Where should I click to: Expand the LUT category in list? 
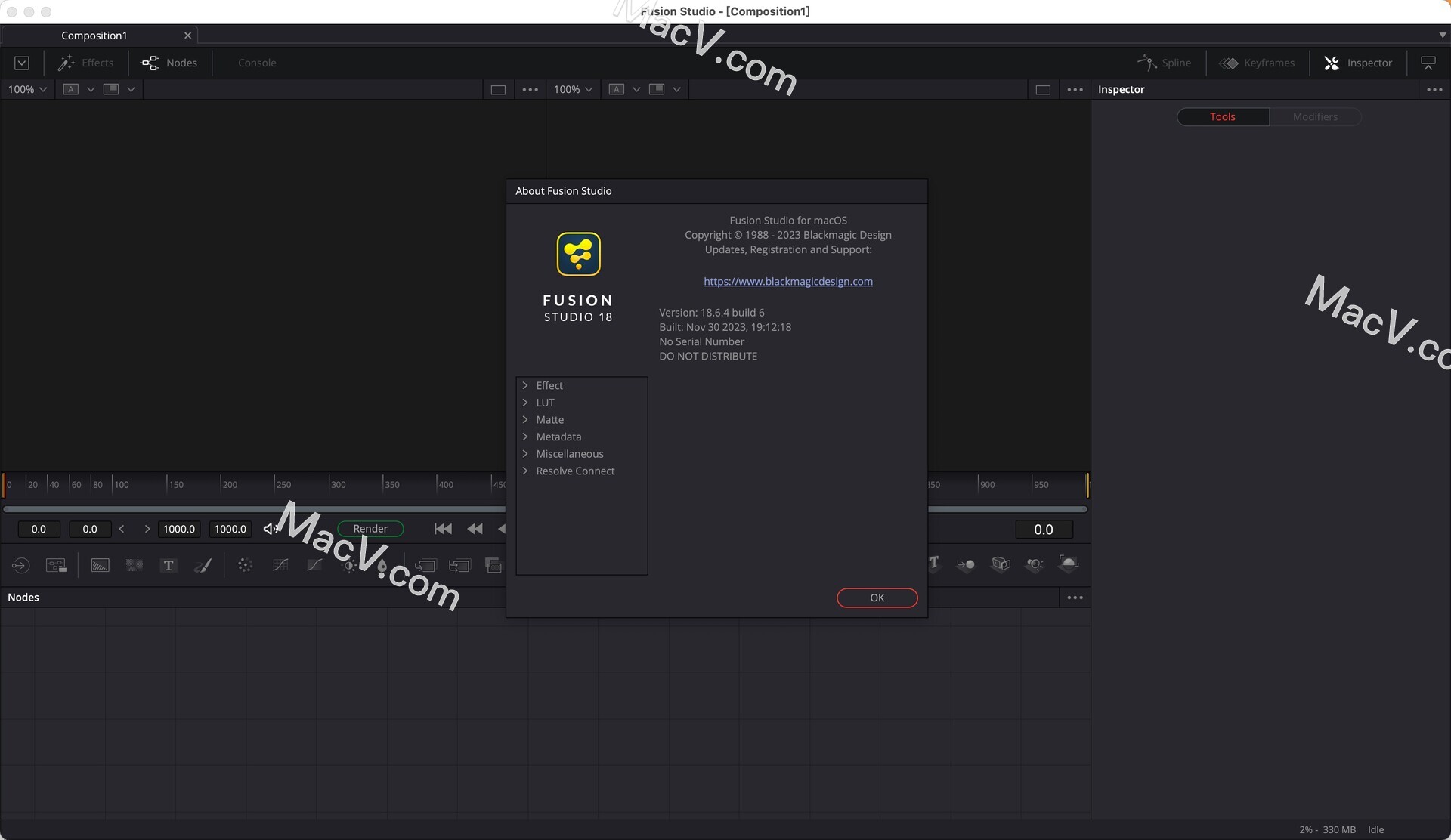pos(524,403)
